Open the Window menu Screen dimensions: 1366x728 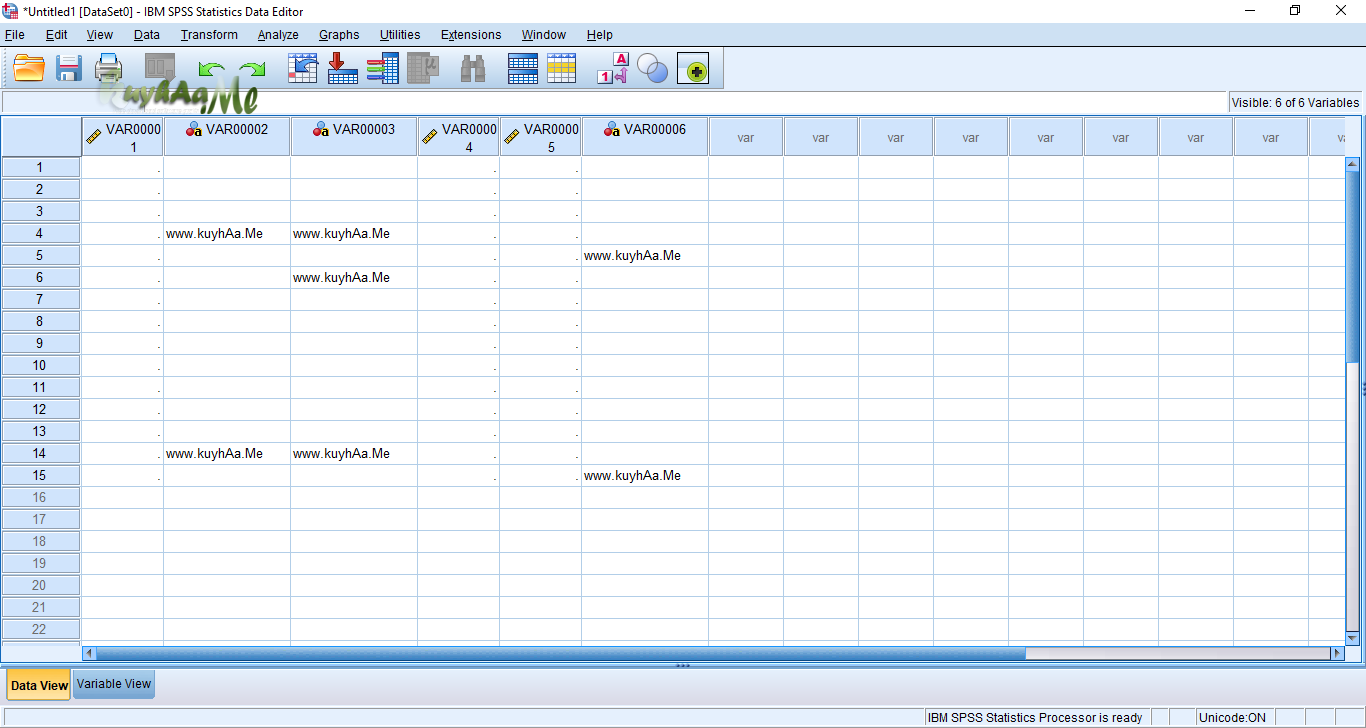tap(544, 34)
